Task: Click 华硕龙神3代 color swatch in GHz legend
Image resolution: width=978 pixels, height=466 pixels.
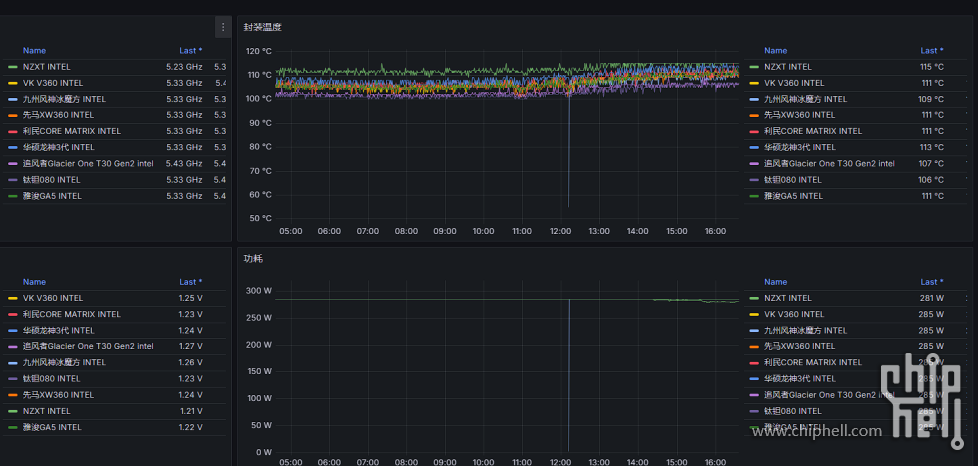Action: [12, 148]
